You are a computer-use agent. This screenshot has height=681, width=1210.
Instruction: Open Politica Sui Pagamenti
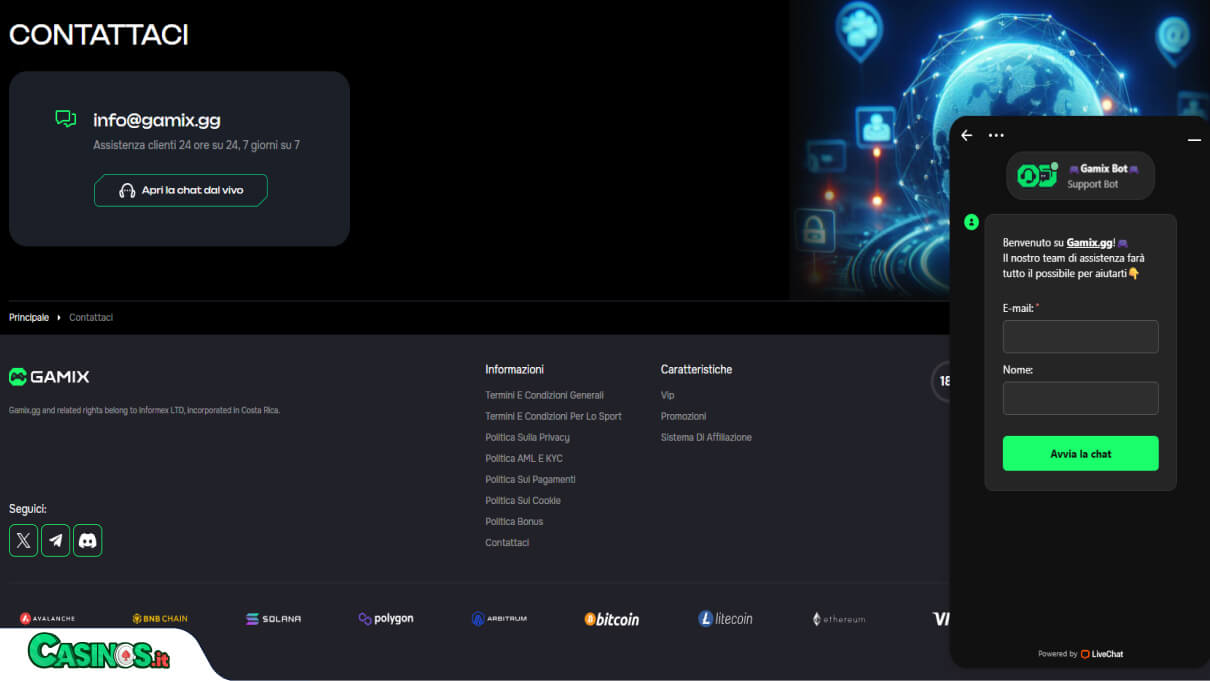click(x=530, y=479)
